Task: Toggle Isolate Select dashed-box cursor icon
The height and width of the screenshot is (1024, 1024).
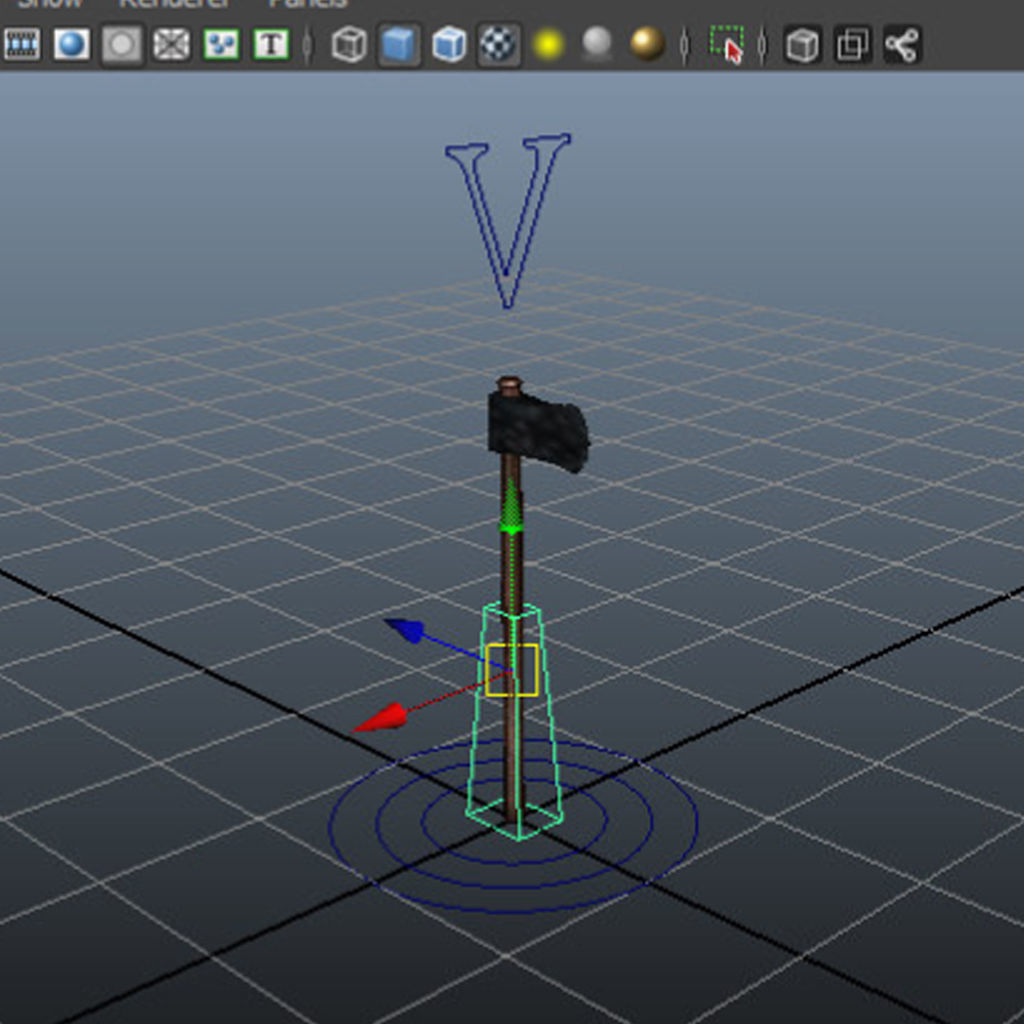Action: coord(727,45)
